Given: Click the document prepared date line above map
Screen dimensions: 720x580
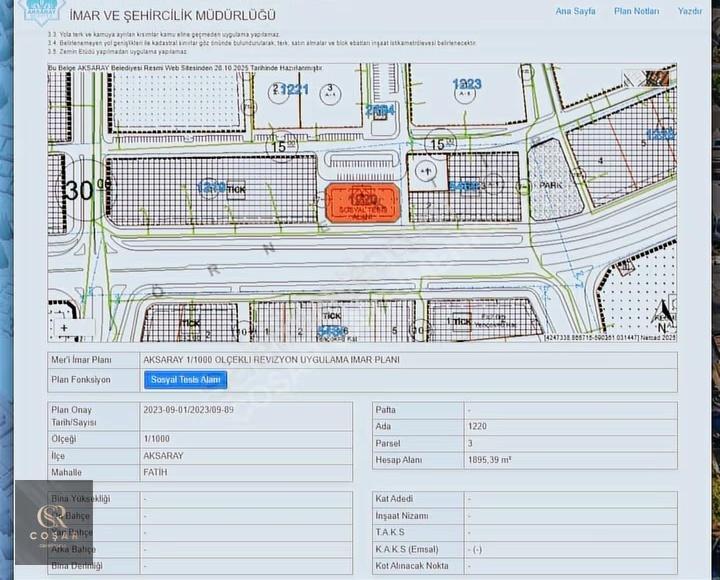Looking at the screenshot, I should tap(185, 68).
